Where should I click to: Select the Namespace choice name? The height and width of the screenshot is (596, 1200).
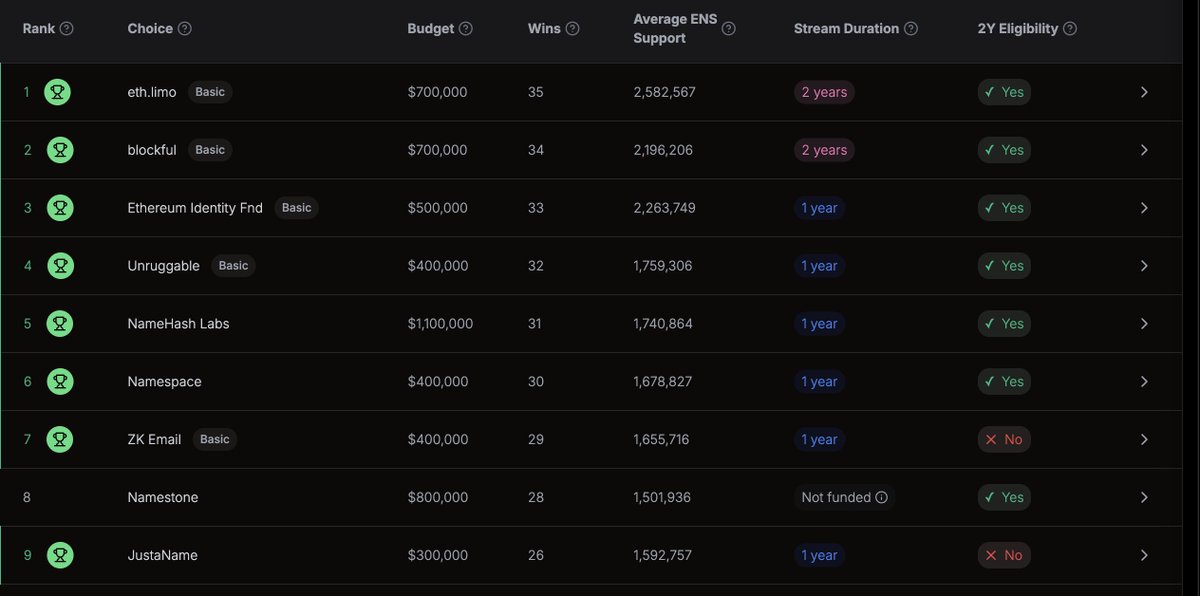[x=164, y=382]
